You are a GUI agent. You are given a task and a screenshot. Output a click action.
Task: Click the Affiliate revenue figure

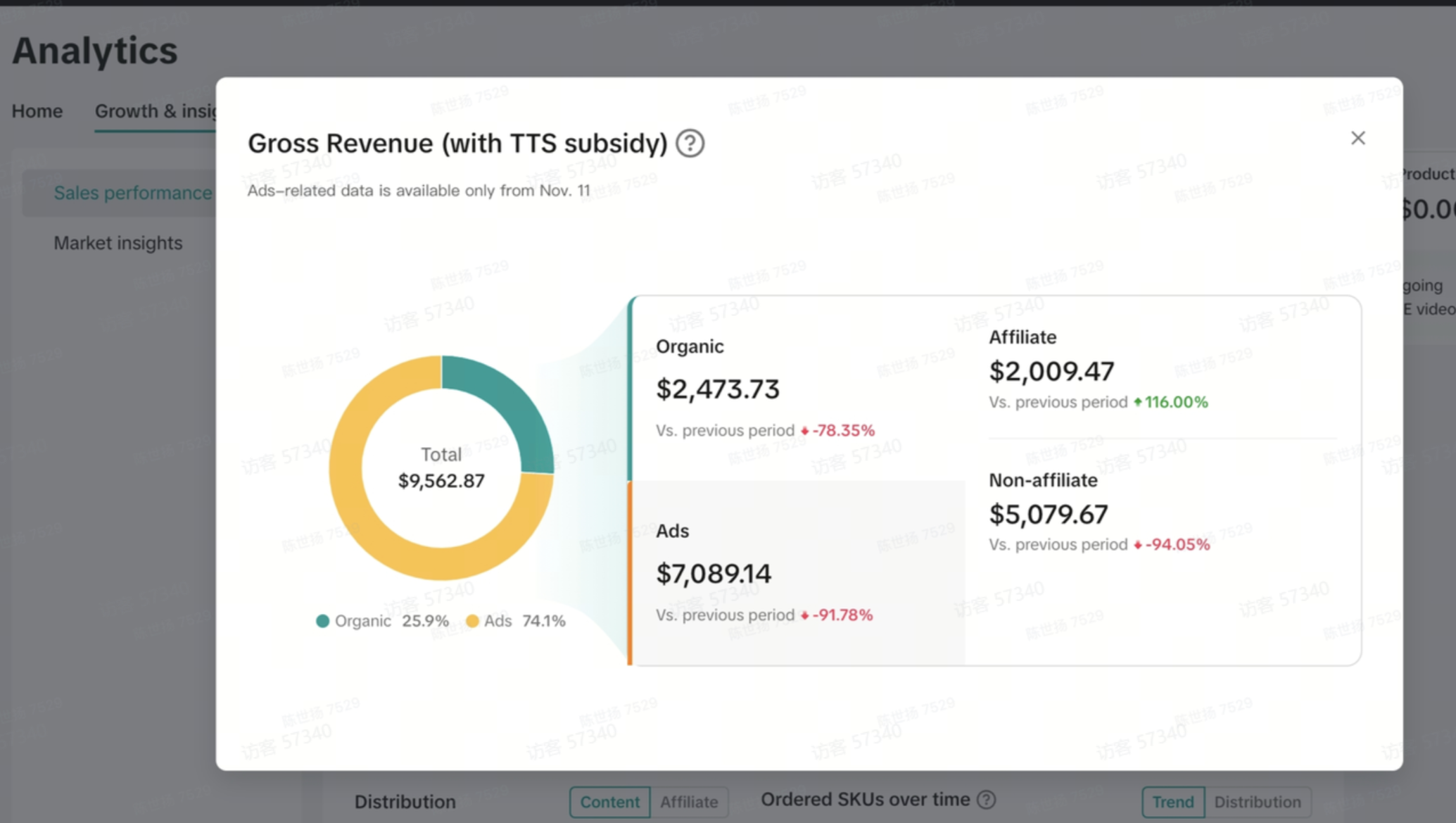click(x=1051, y=371)
